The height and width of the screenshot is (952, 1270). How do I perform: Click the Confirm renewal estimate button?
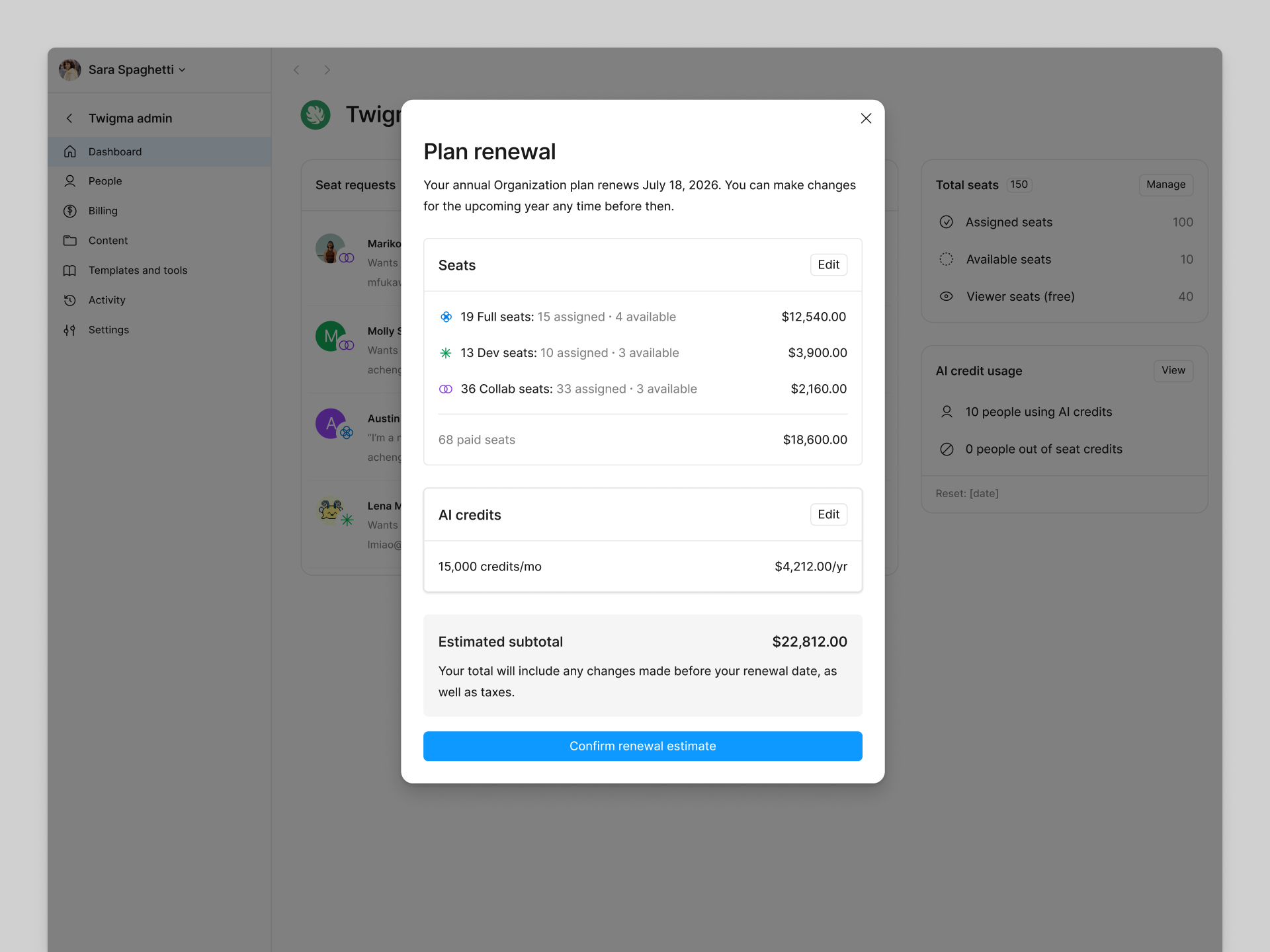pyautogui.click(x=642, y=746)
